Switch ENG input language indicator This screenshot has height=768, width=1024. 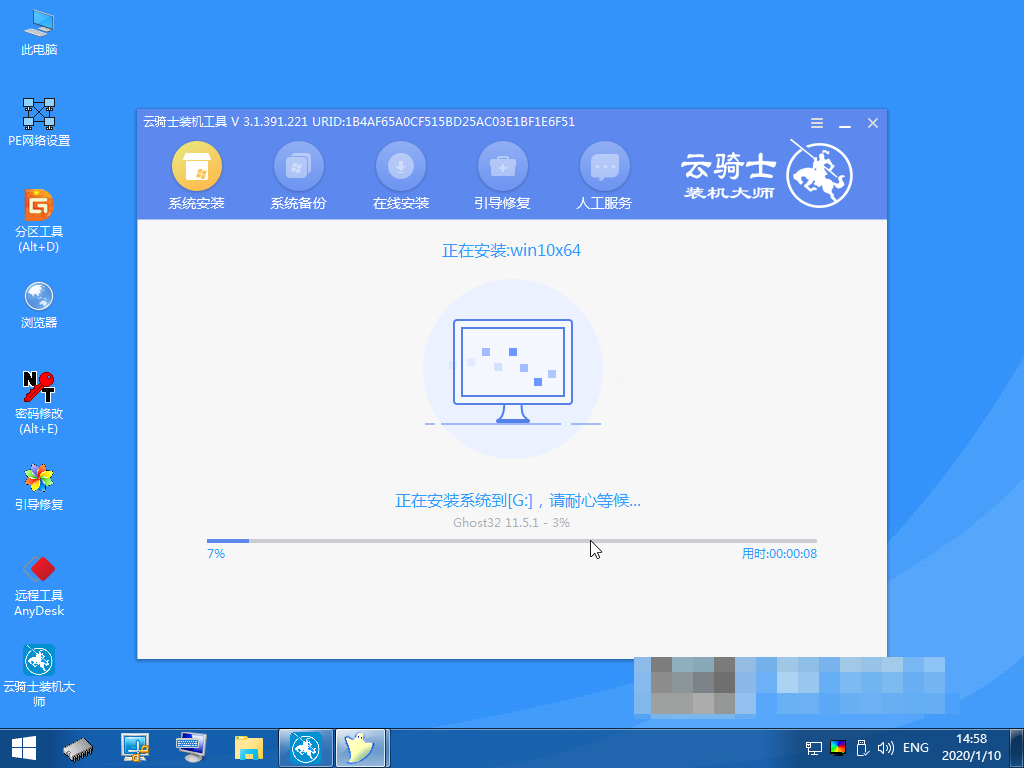pos(916,748)
